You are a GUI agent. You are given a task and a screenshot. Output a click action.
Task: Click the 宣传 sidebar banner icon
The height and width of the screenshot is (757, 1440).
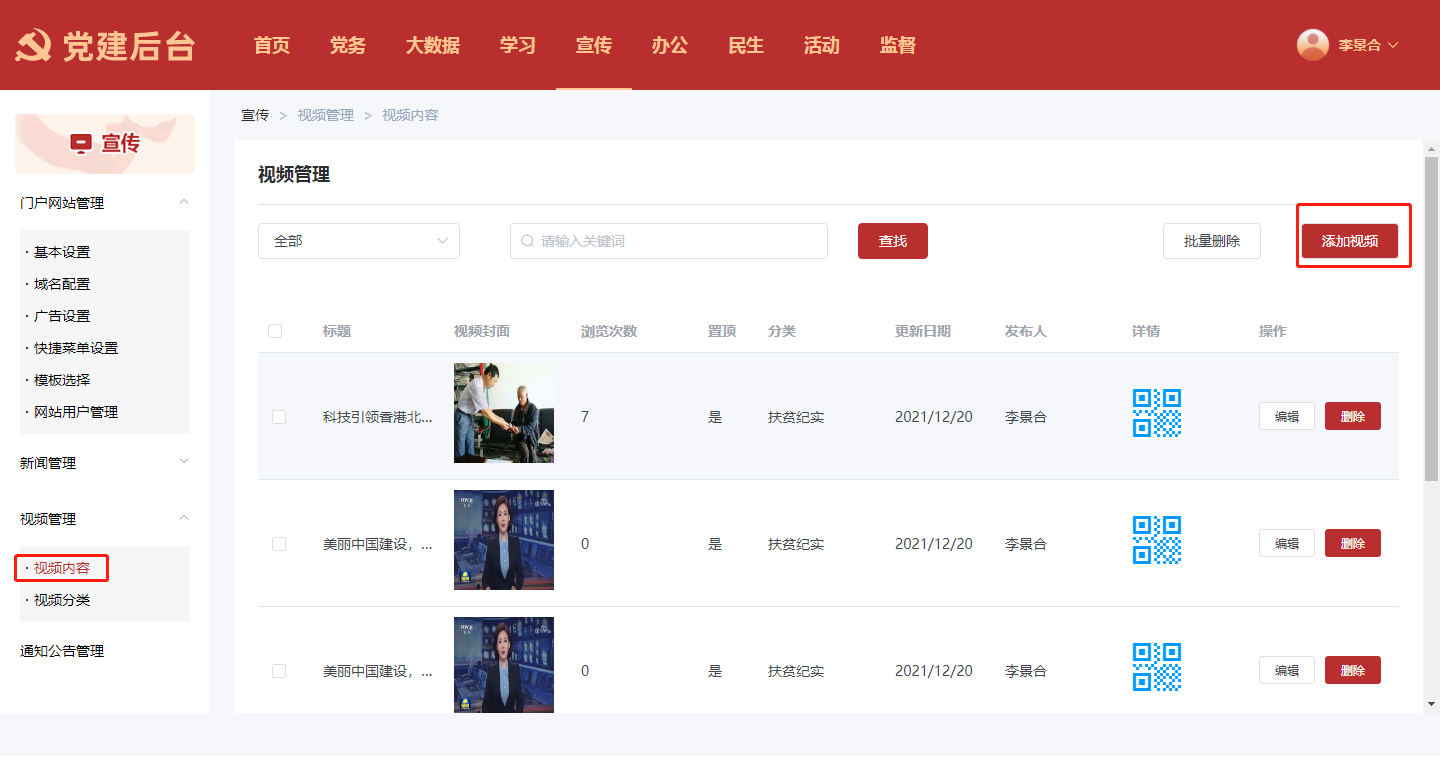click(x=81, y=144)
